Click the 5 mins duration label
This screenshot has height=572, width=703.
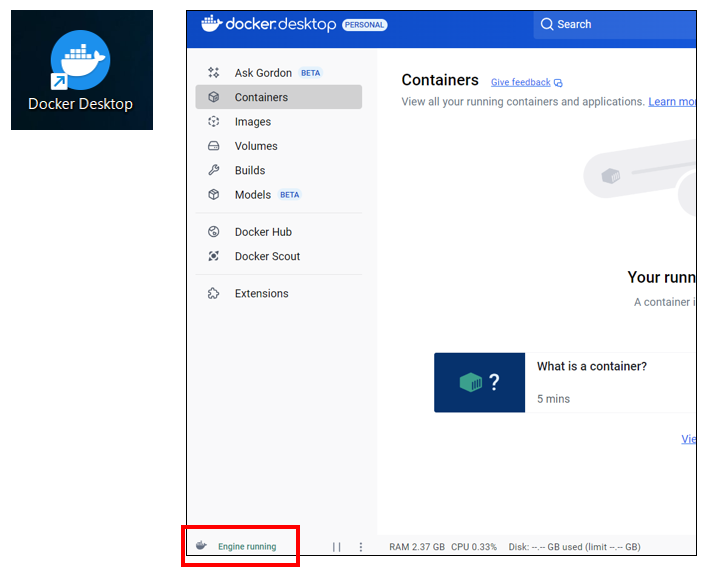click(553, 399)
